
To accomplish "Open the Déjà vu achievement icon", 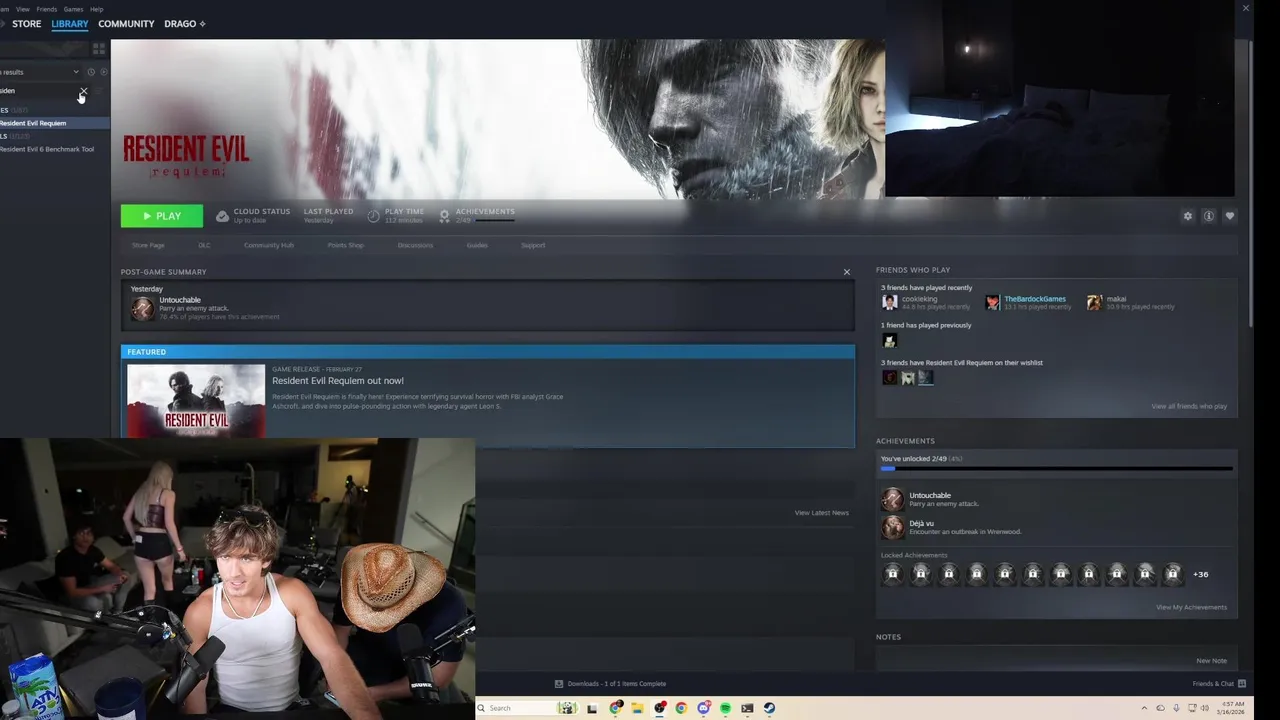I will pyautogui.click(x=892, y=527).
